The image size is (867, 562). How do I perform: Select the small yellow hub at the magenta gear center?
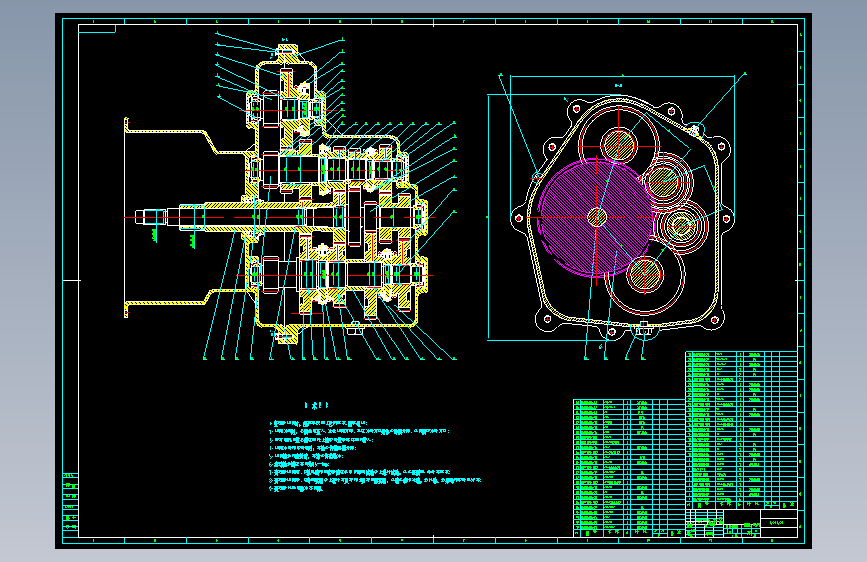coord(597,217)
